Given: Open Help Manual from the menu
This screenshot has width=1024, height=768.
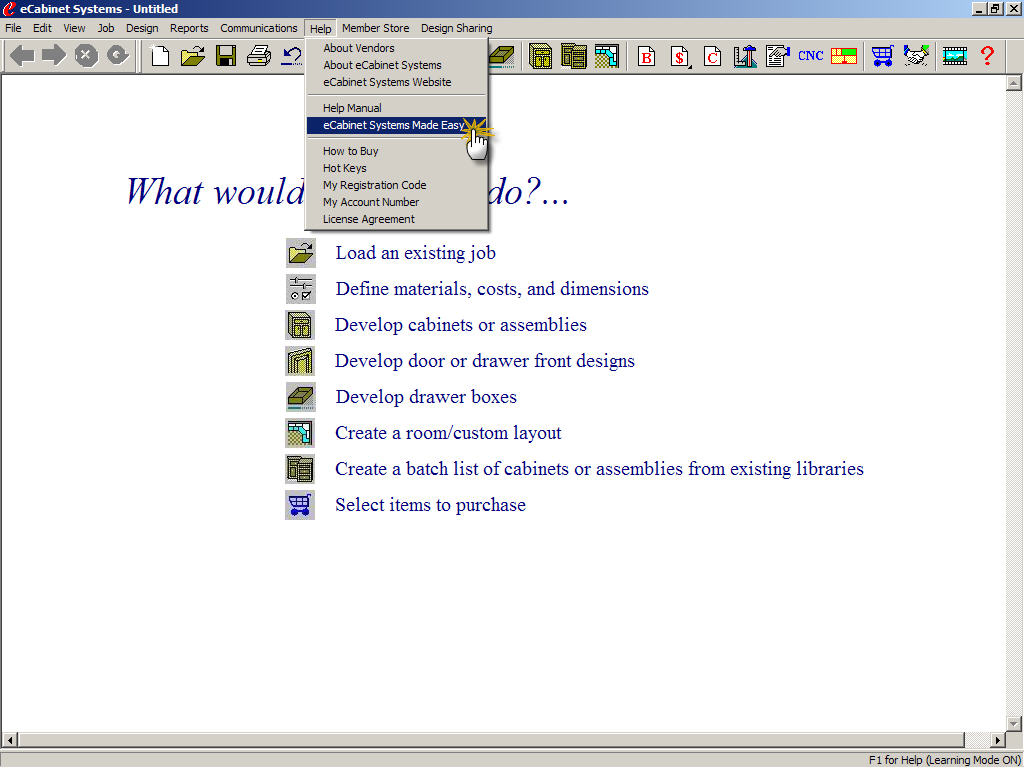Looking at the screenshot, I should pyautogui.click(x=396, y=108).
